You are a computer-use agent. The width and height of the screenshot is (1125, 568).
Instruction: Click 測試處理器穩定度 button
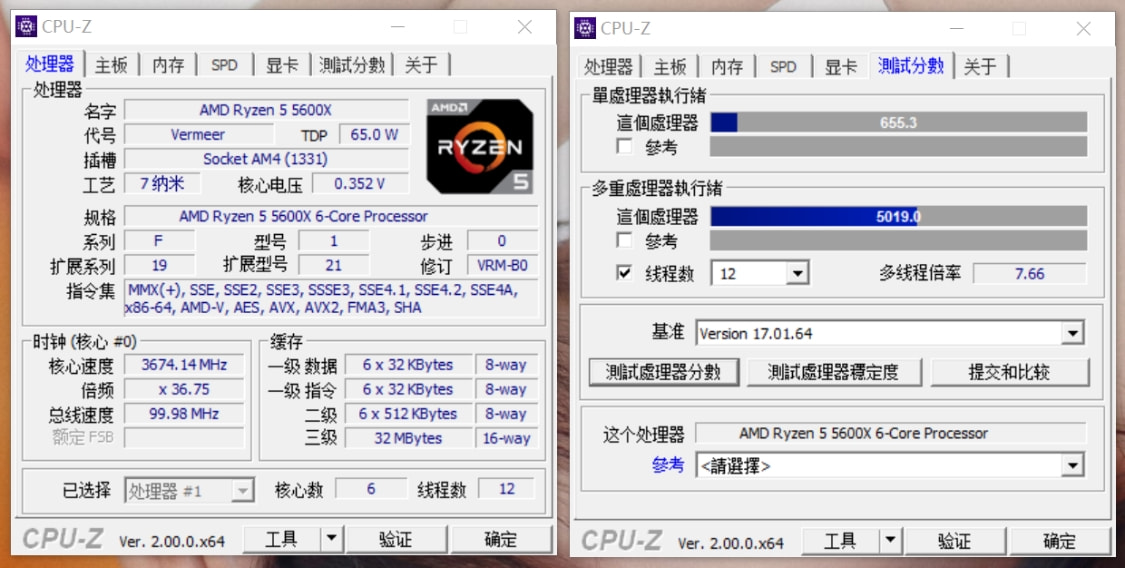[x=833, y=372]
